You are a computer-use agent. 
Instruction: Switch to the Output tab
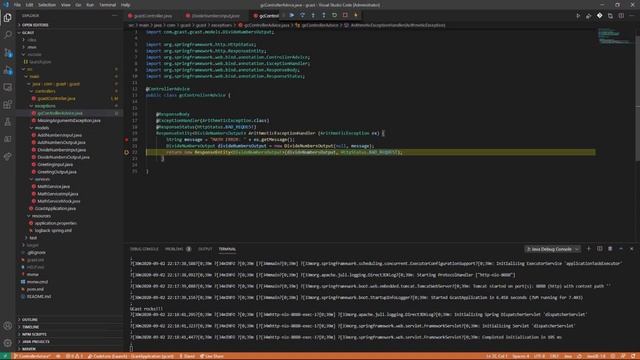click(205, 249)
